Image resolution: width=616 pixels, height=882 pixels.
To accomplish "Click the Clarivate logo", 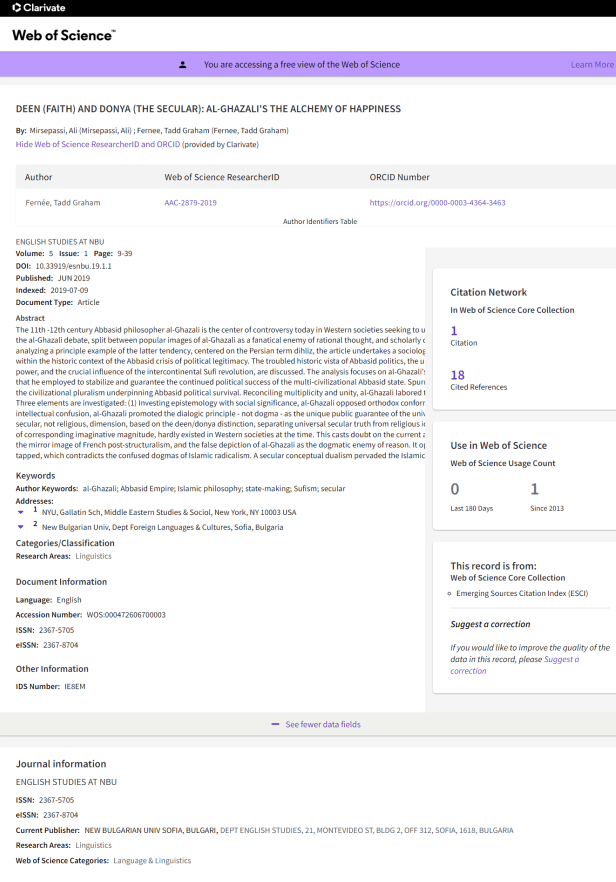I will [x=39, y=8].
